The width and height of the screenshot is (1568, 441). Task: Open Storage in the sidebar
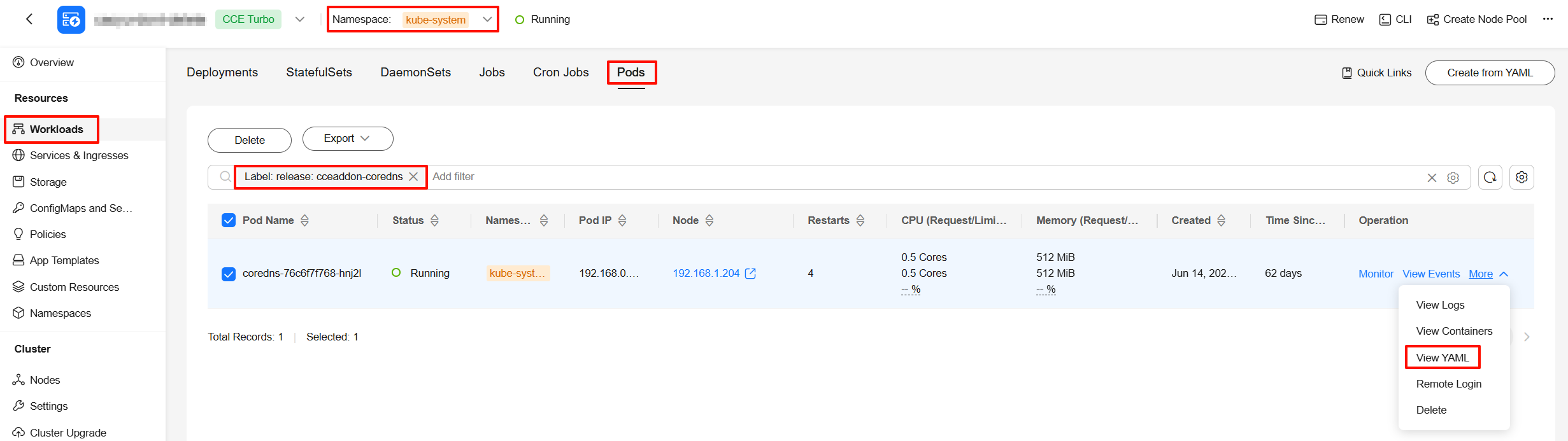coord(48,182)
